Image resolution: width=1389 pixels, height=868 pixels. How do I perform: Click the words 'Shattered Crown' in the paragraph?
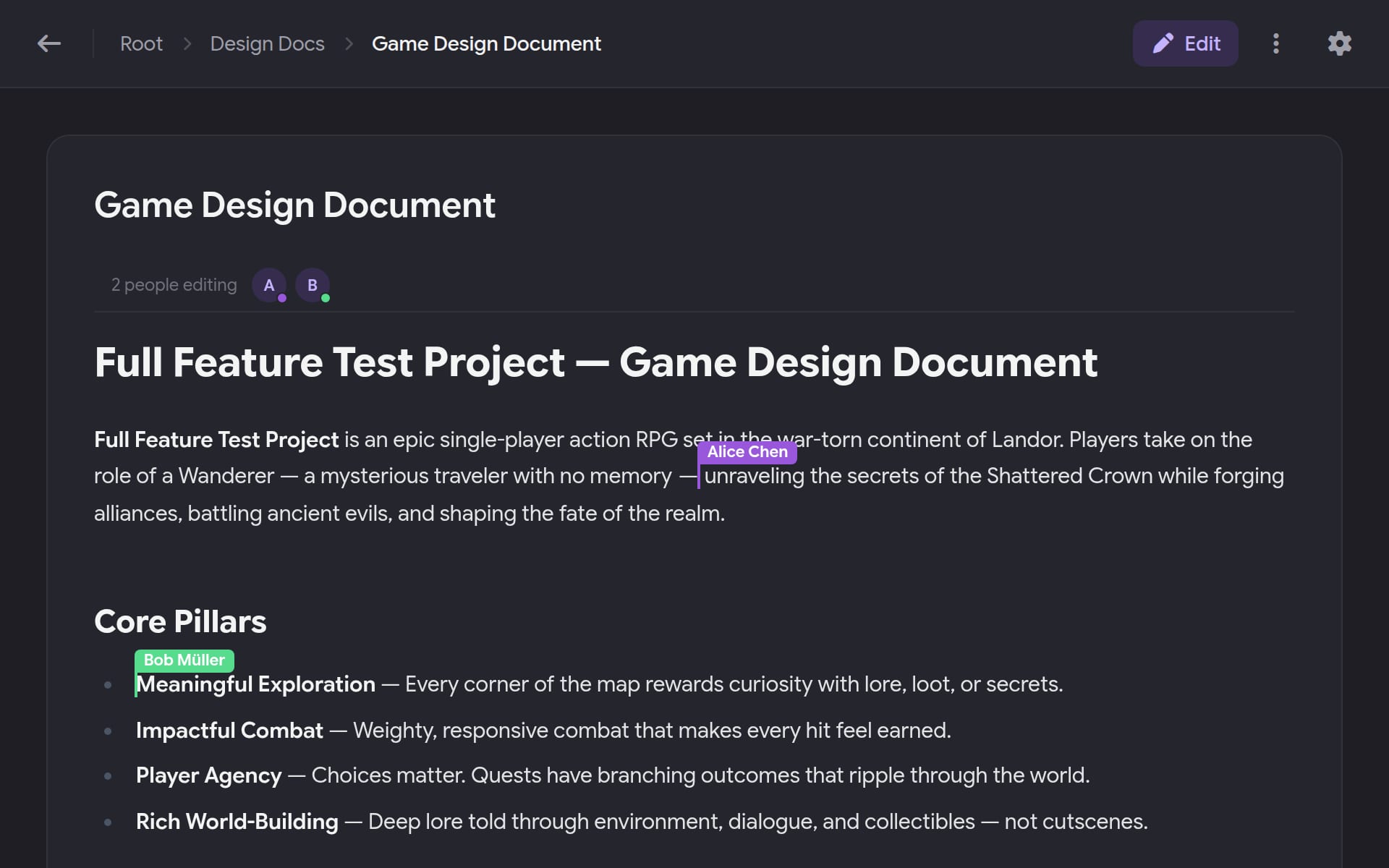(x=1069, y=476)
